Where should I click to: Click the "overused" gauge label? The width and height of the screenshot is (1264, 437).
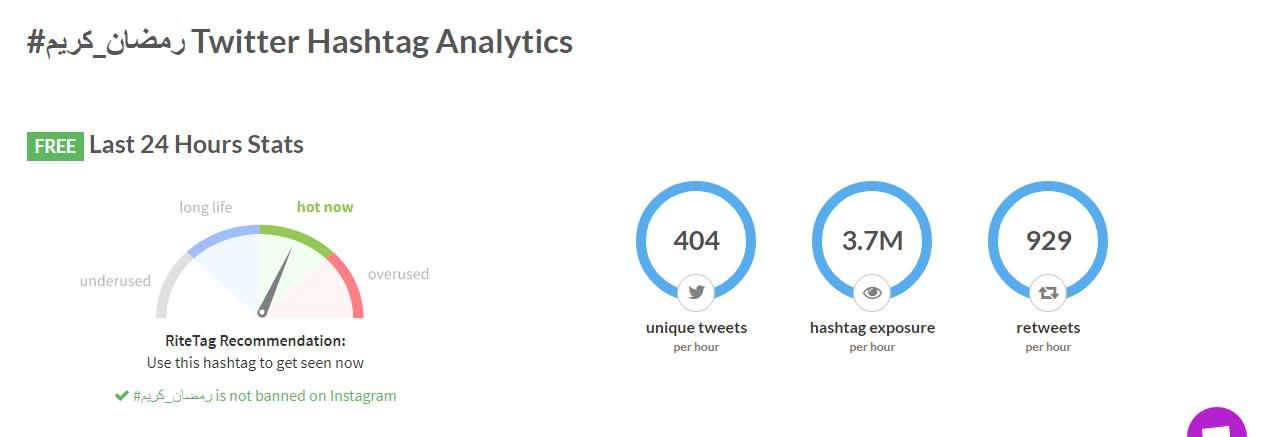point(398,274)
